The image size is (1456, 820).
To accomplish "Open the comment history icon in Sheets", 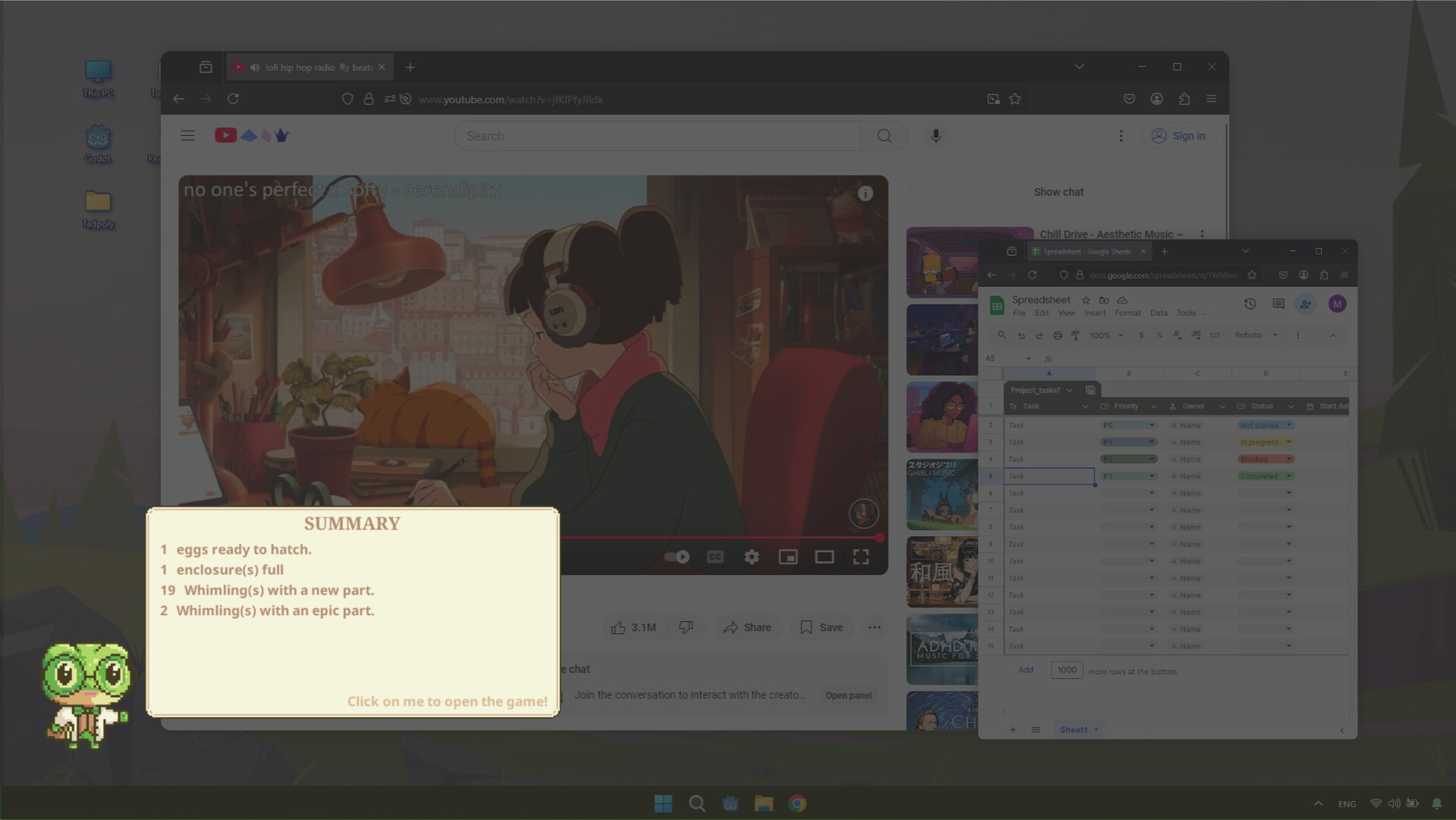I will point(1278,304).
